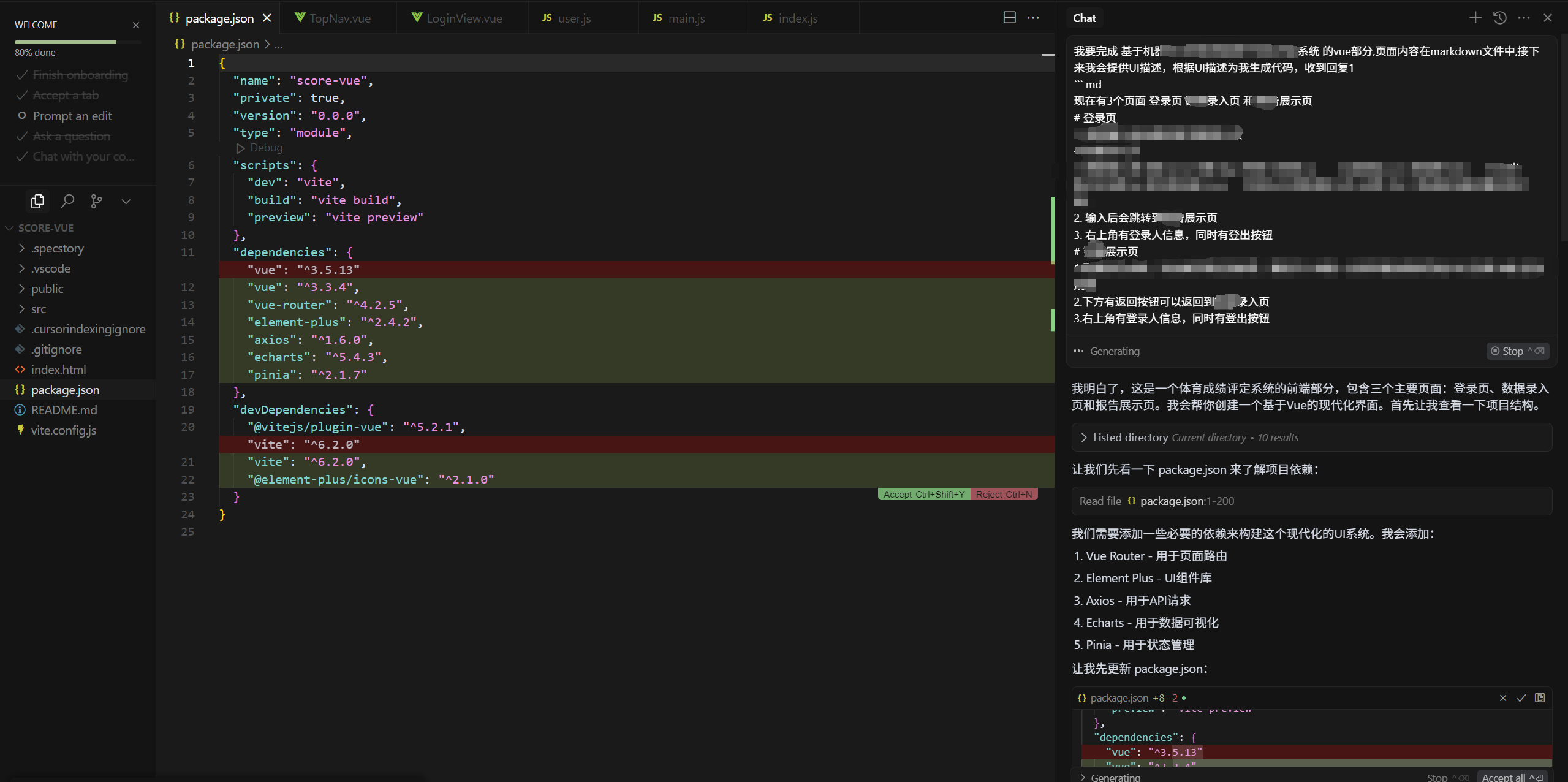Viewport: 1568px width, 782px height.
Task: Open more views chevron dropdown in sidebar
Action: 126,201
